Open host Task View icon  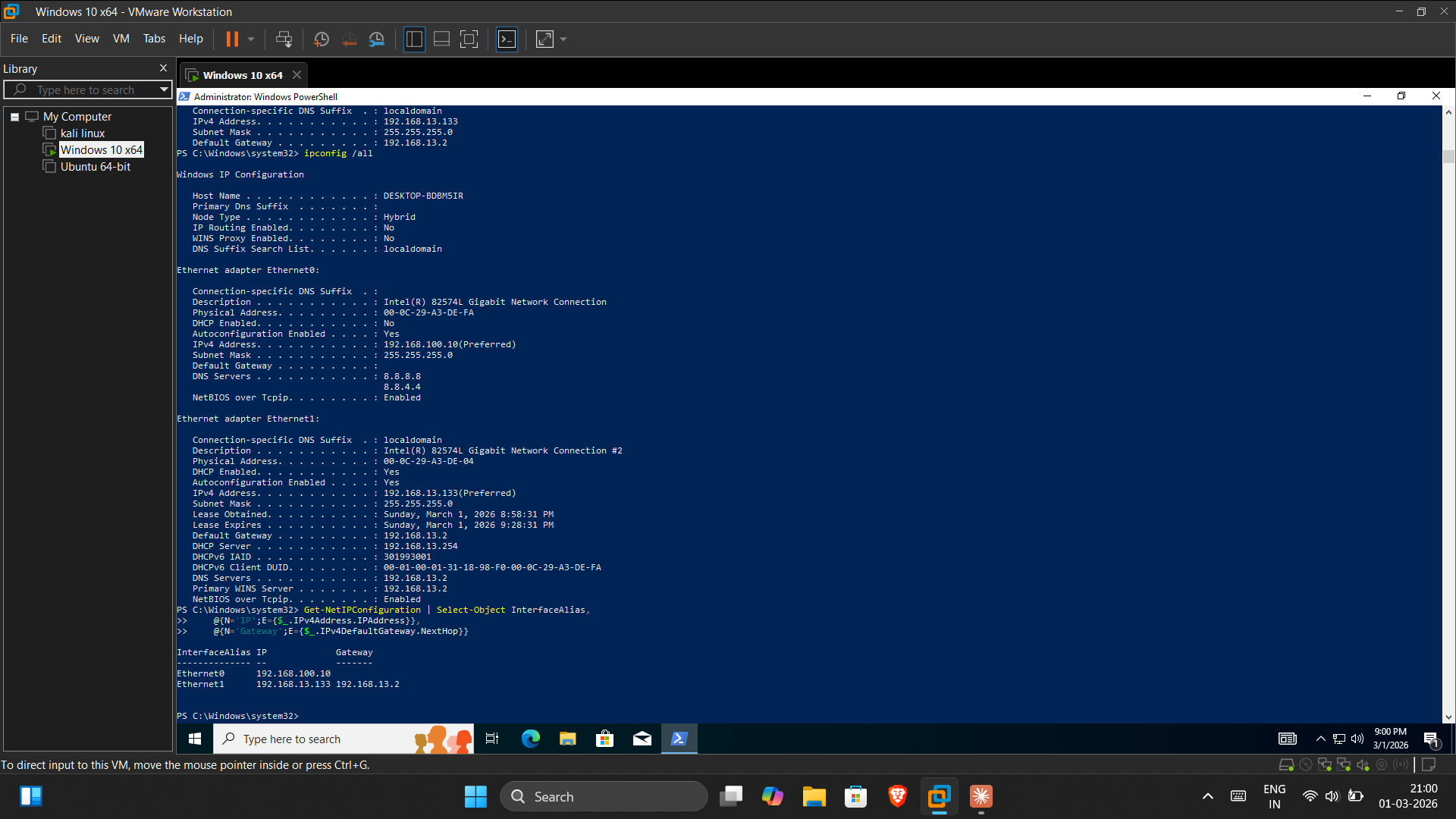(731, 796)
